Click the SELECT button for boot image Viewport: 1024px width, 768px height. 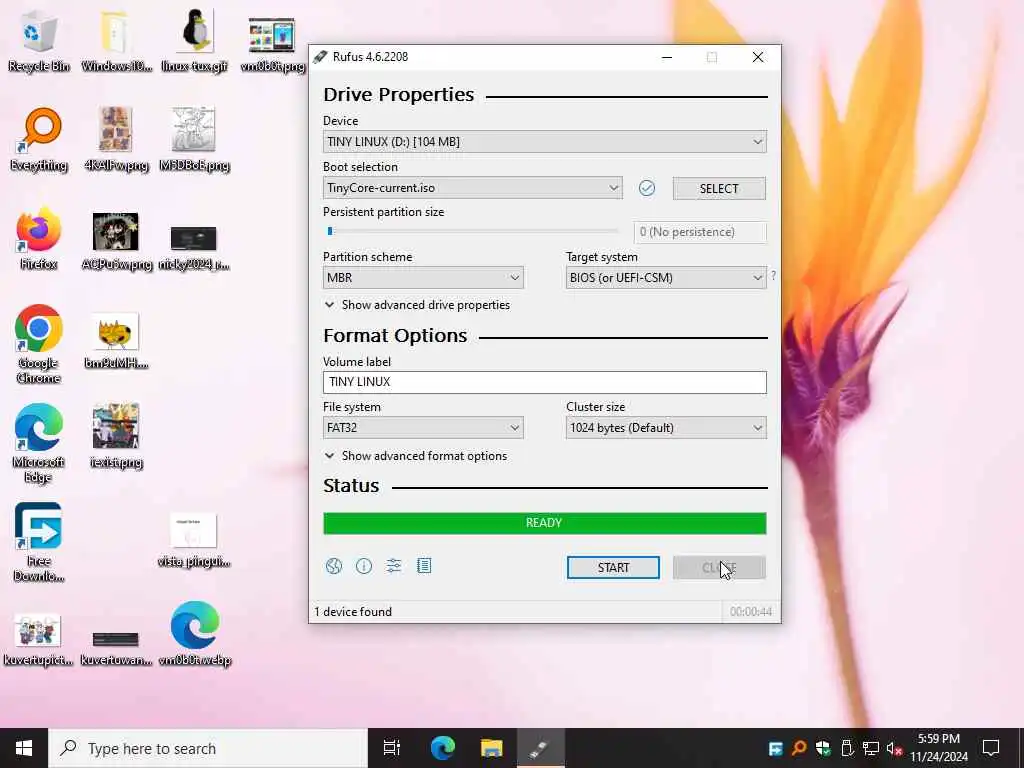point(719,189)
